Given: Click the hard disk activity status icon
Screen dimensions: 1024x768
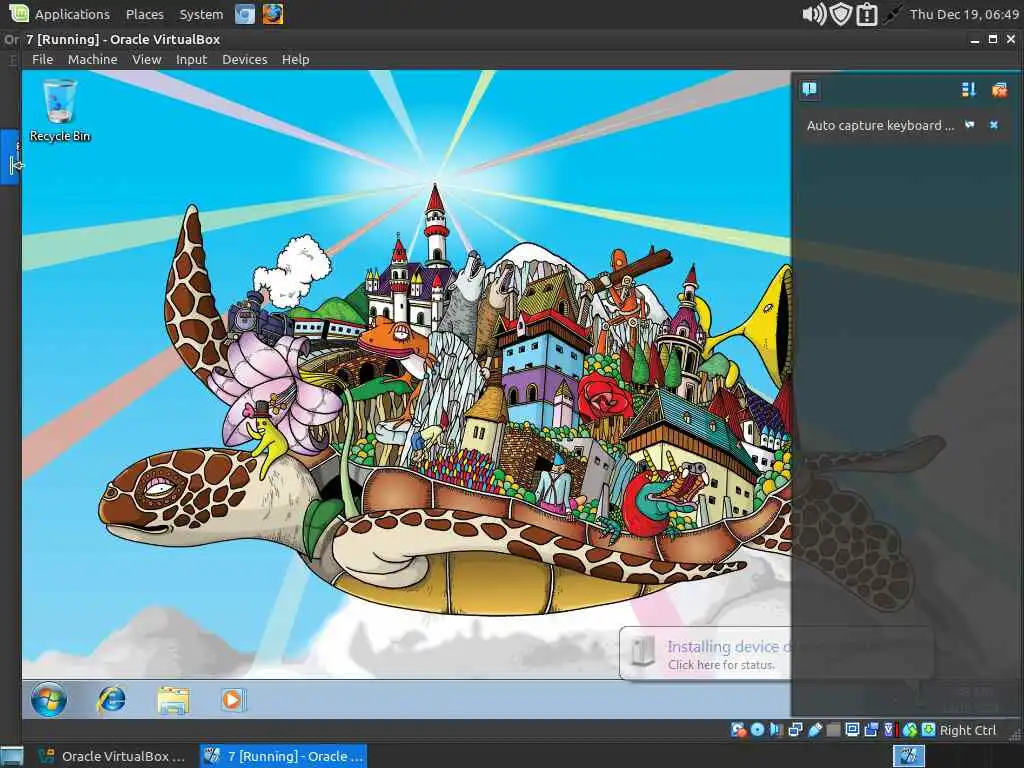Looking at the screenshot, I should tap(738, 730).
